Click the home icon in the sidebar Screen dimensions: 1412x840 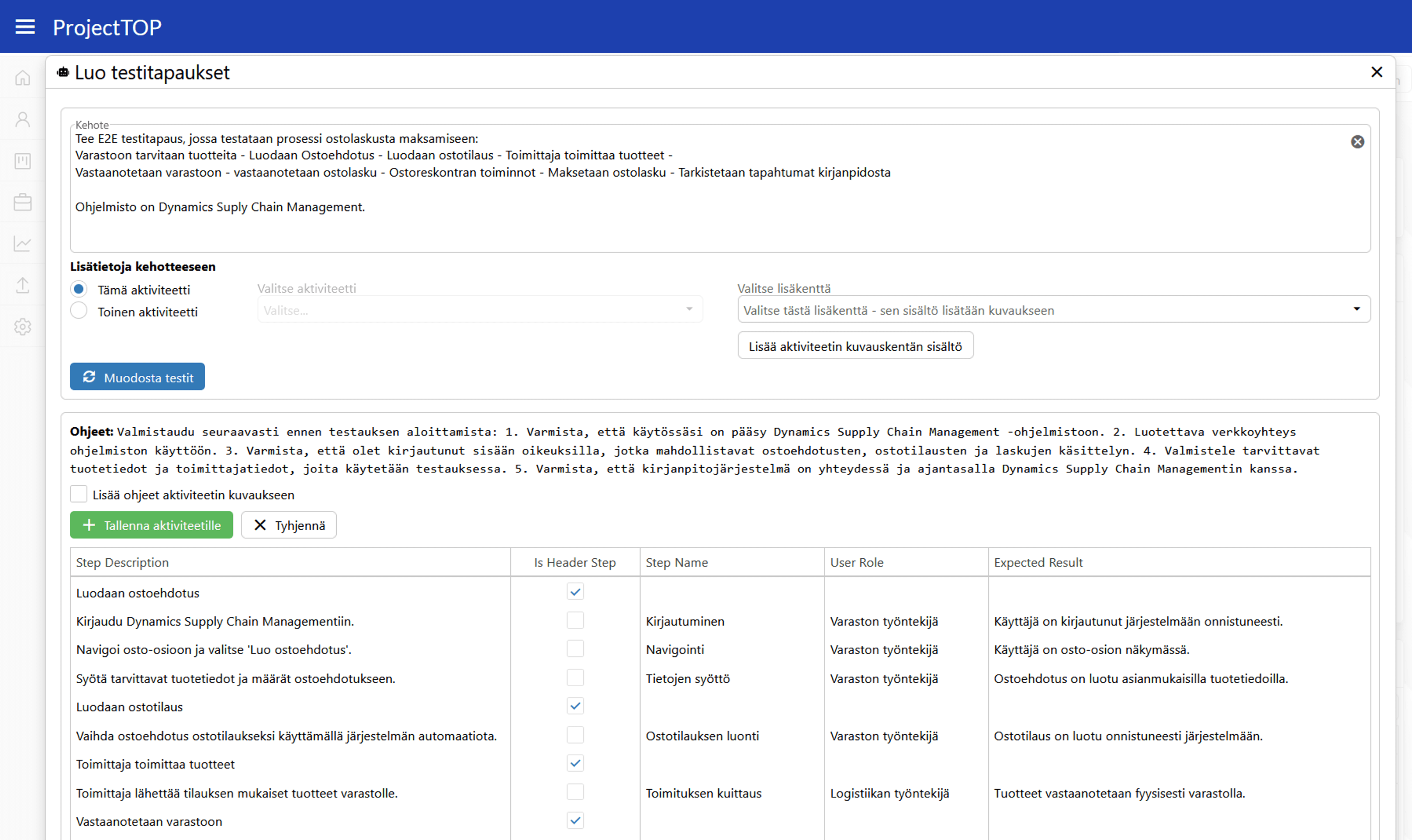click(23, 78)
